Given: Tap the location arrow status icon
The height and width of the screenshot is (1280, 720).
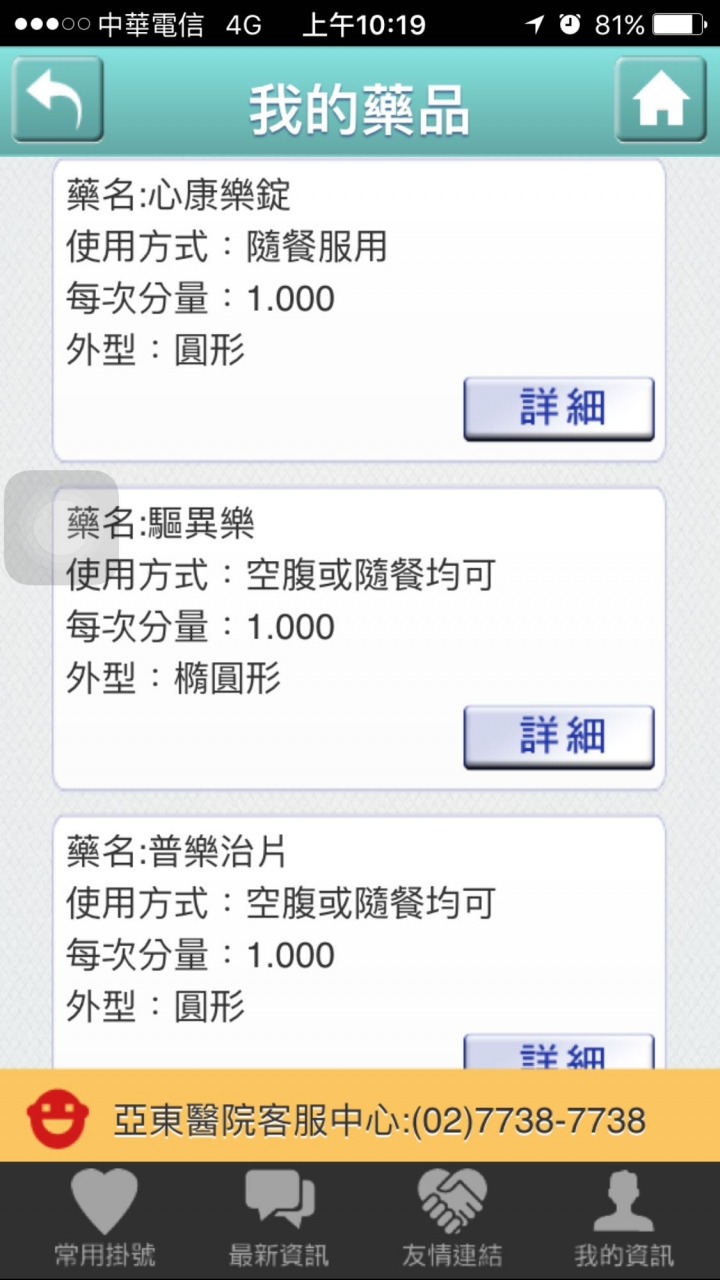Looking at the screenshot, I should [x=535, y=25].
